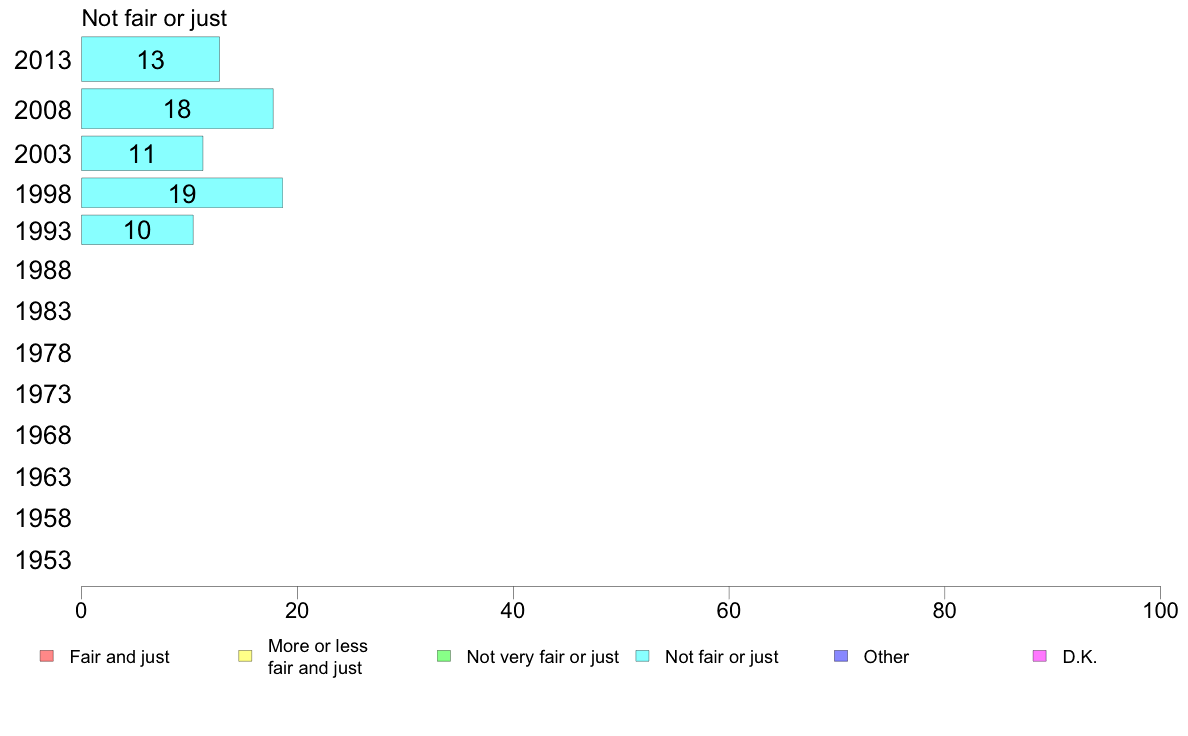Click the yellow More or less fair swatch

[245, 656]
